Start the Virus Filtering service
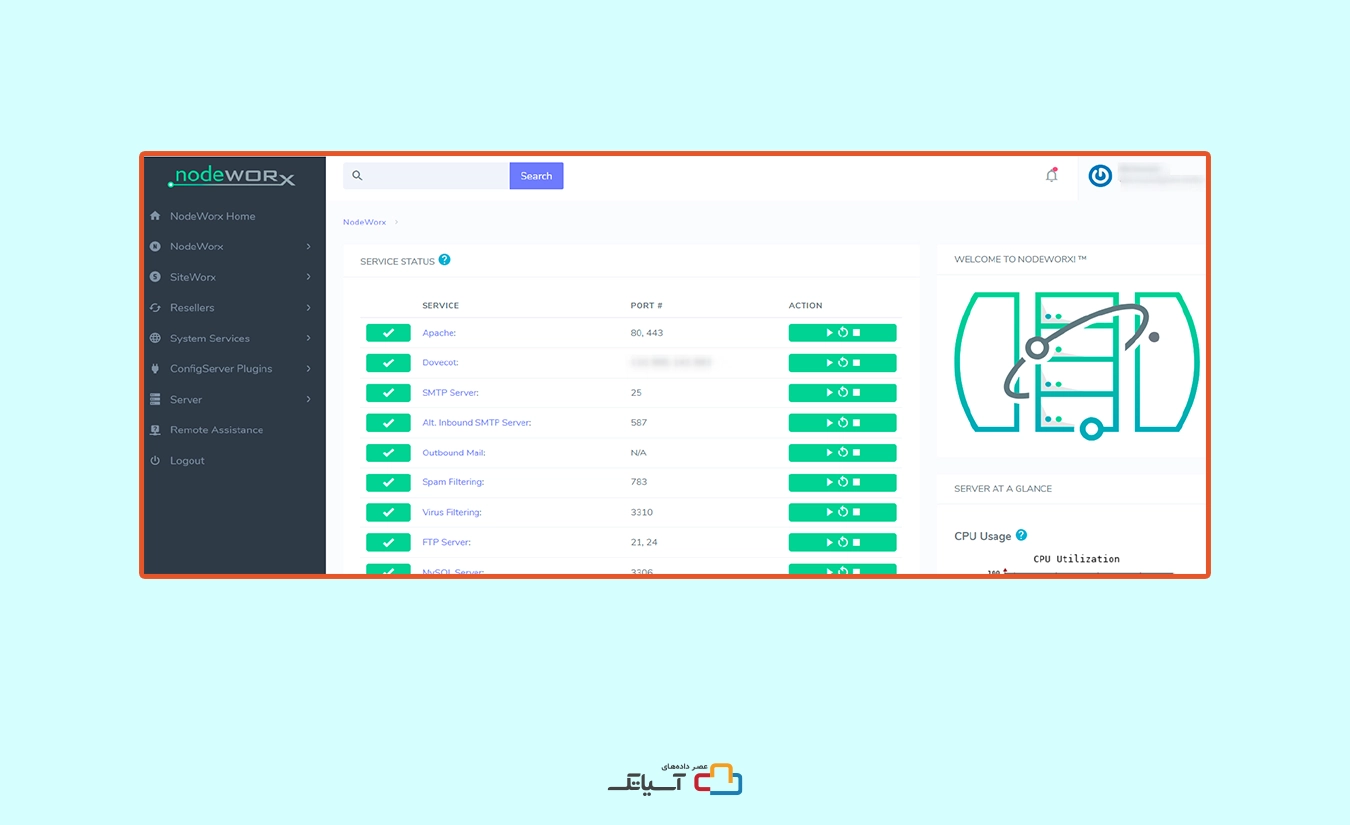The width and height of the screenshot is (1350, 825). [x=829, y=512]
